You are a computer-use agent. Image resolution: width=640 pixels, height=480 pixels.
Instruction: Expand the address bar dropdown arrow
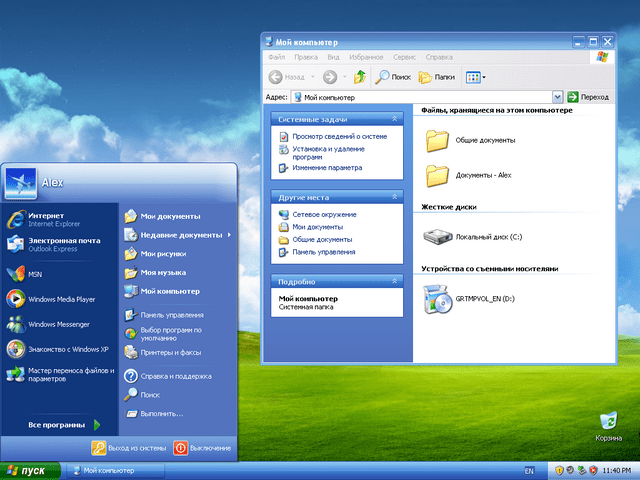(x=556, y=97)
